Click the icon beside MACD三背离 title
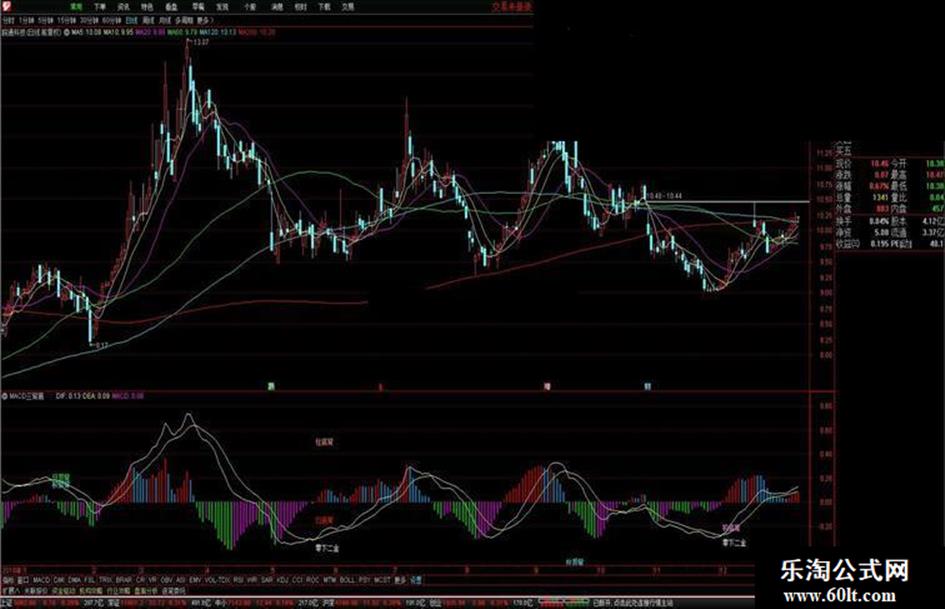This screenshot has width=945, height=609. coord(5,396)
